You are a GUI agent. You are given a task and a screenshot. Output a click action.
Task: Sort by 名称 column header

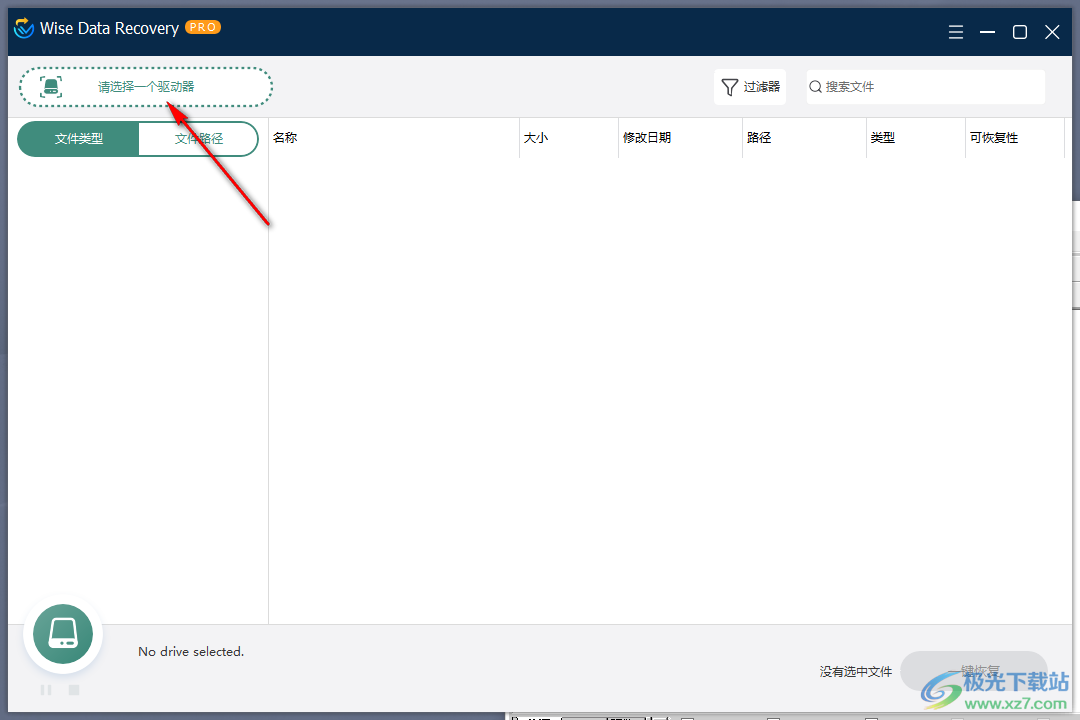(x=394, y=138)
